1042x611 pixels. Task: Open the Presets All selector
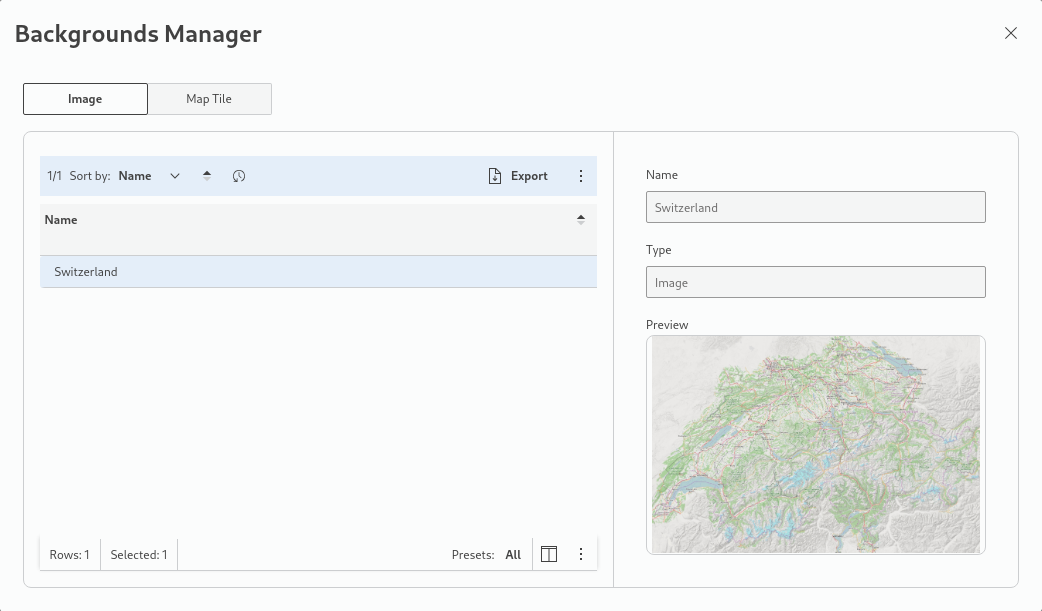513,555
